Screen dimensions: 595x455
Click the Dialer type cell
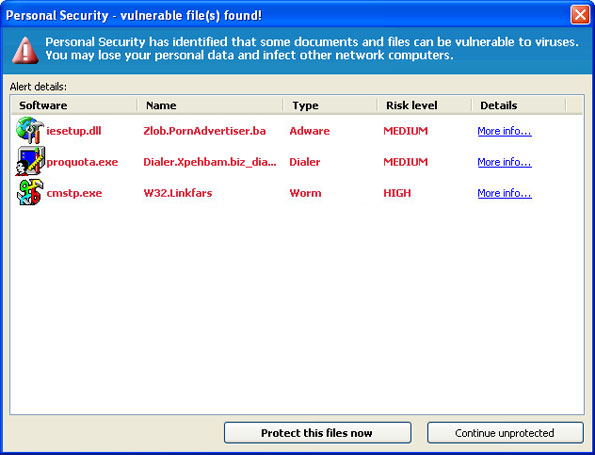[x=305, y=162]
